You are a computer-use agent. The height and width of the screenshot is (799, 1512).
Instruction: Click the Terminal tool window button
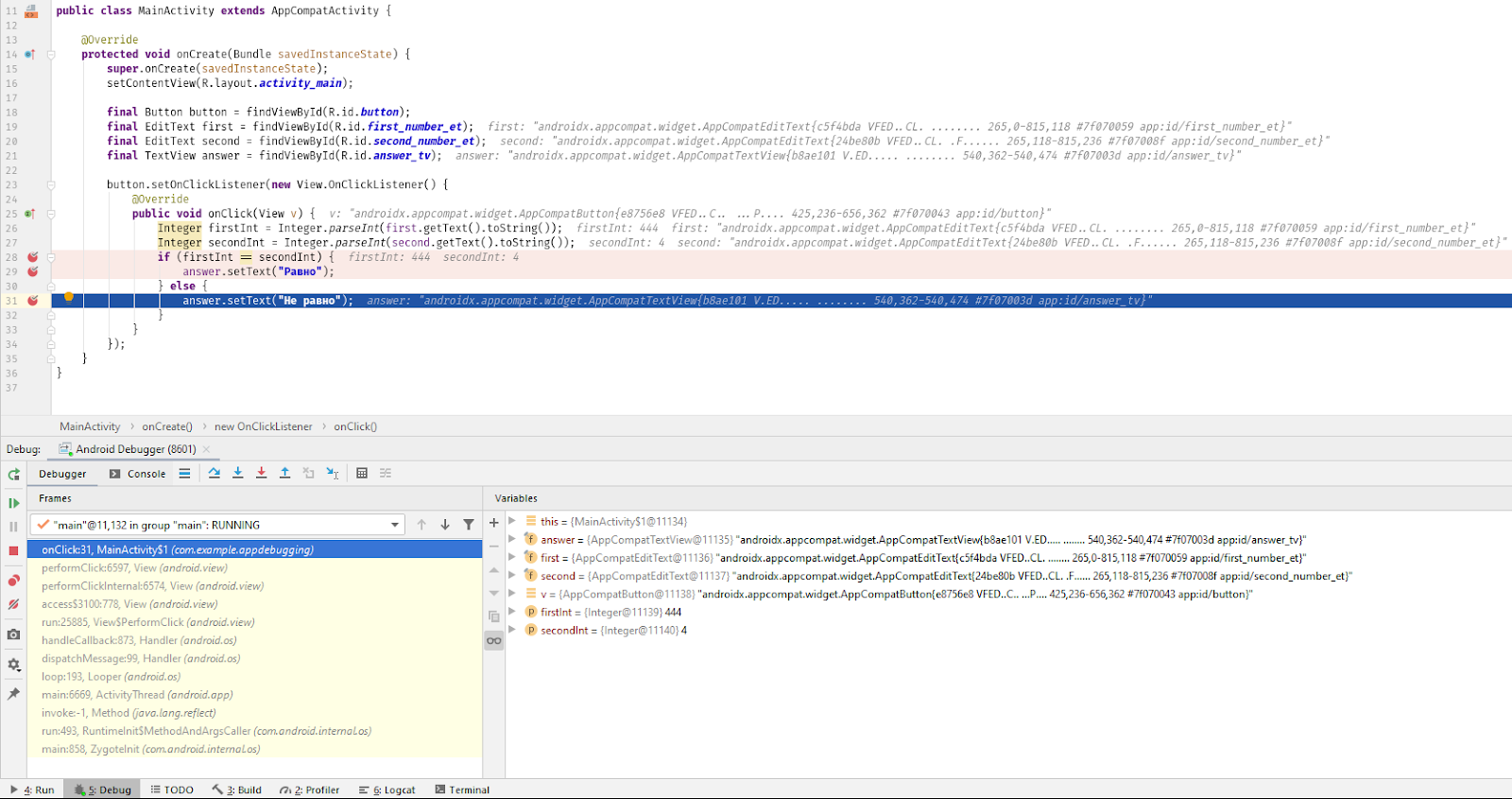[x=462, y=790]
